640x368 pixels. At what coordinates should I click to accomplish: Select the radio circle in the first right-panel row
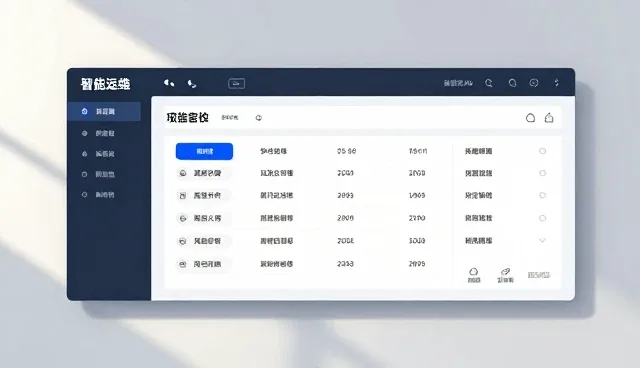point(542,151)
